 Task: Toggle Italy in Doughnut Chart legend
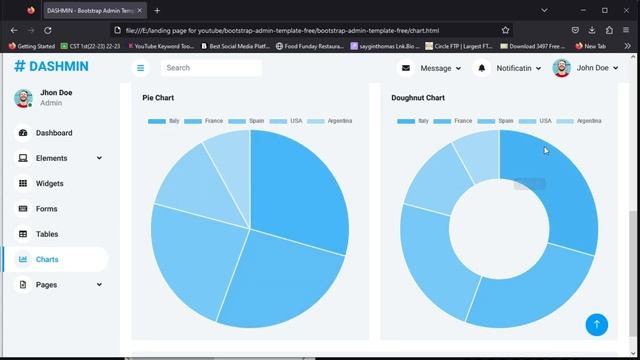click(413, 121)
